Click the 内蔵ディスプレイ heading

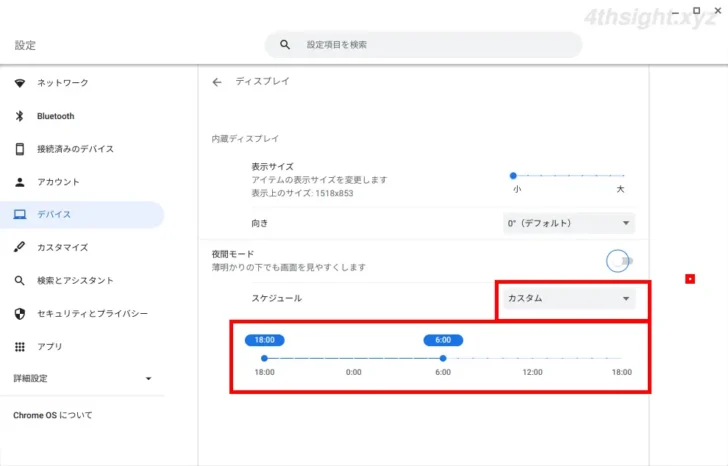(245, 139)
